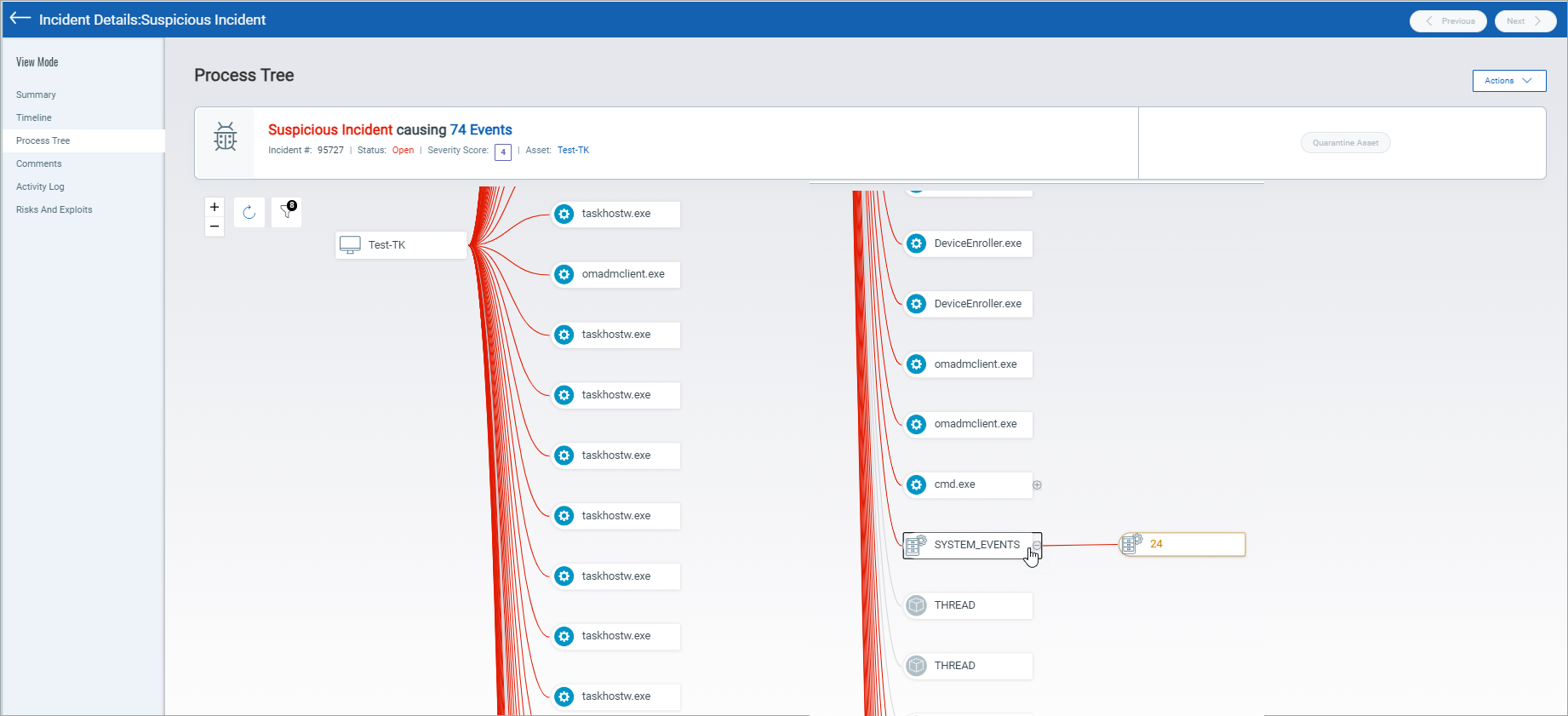
Task: Open the filter with badge icon
Action: pos(287,212)
